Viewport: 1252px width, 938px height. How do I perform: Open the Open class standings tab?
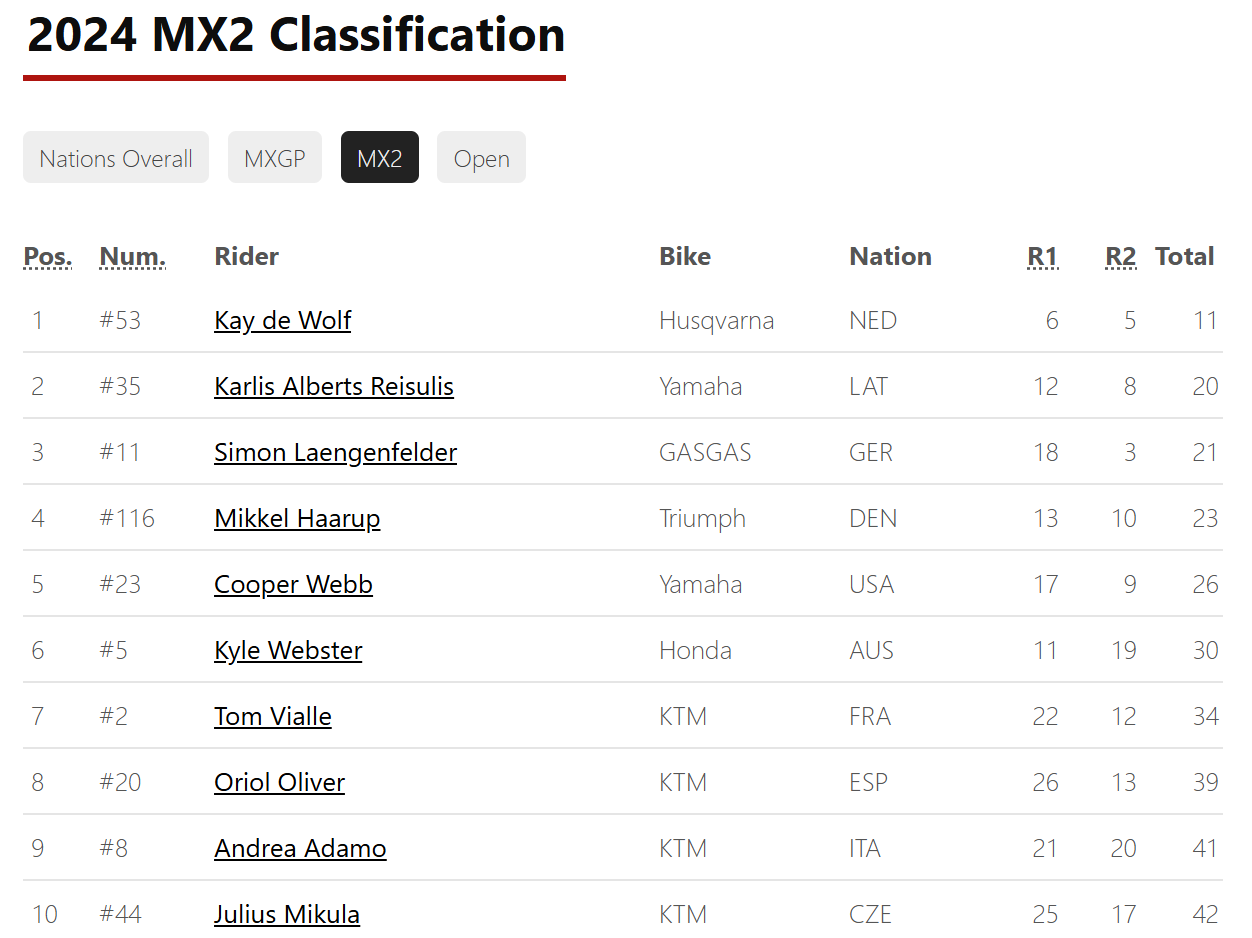[481, 157]
